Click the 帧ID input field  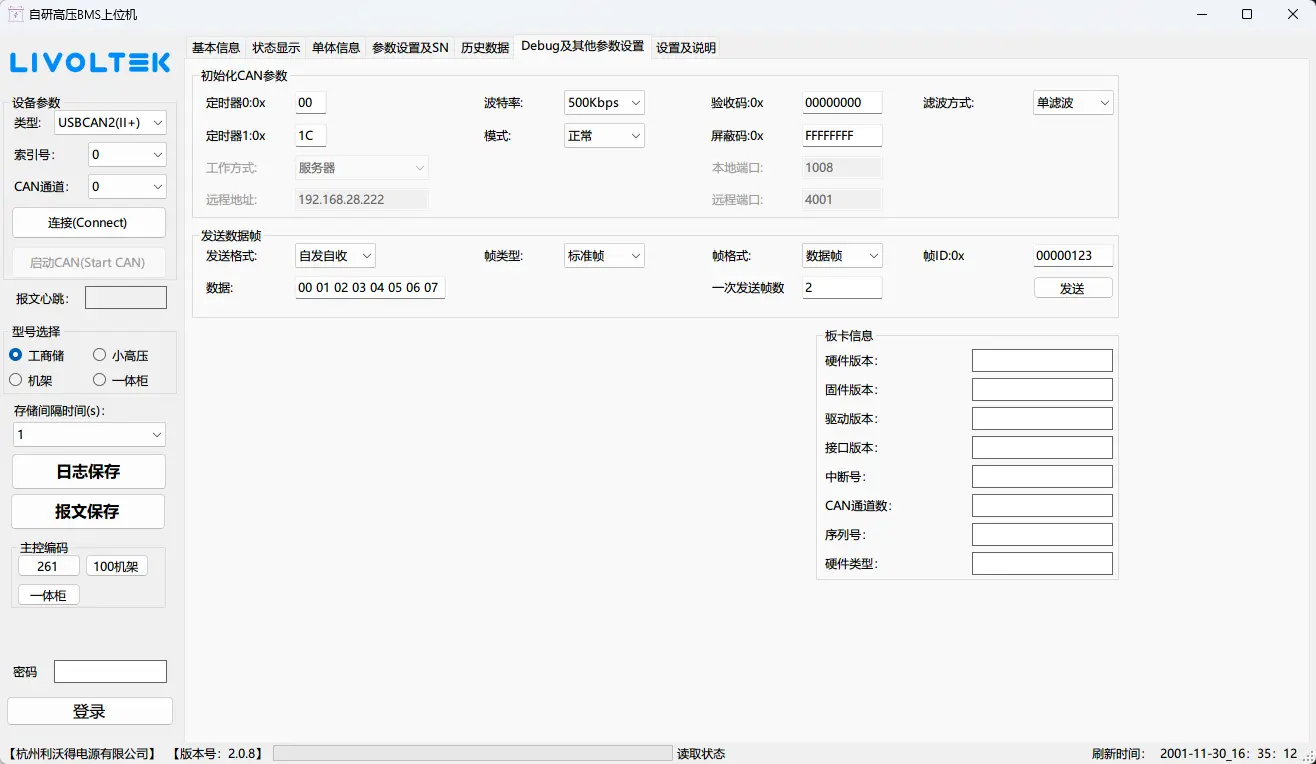coord(1073,256)
